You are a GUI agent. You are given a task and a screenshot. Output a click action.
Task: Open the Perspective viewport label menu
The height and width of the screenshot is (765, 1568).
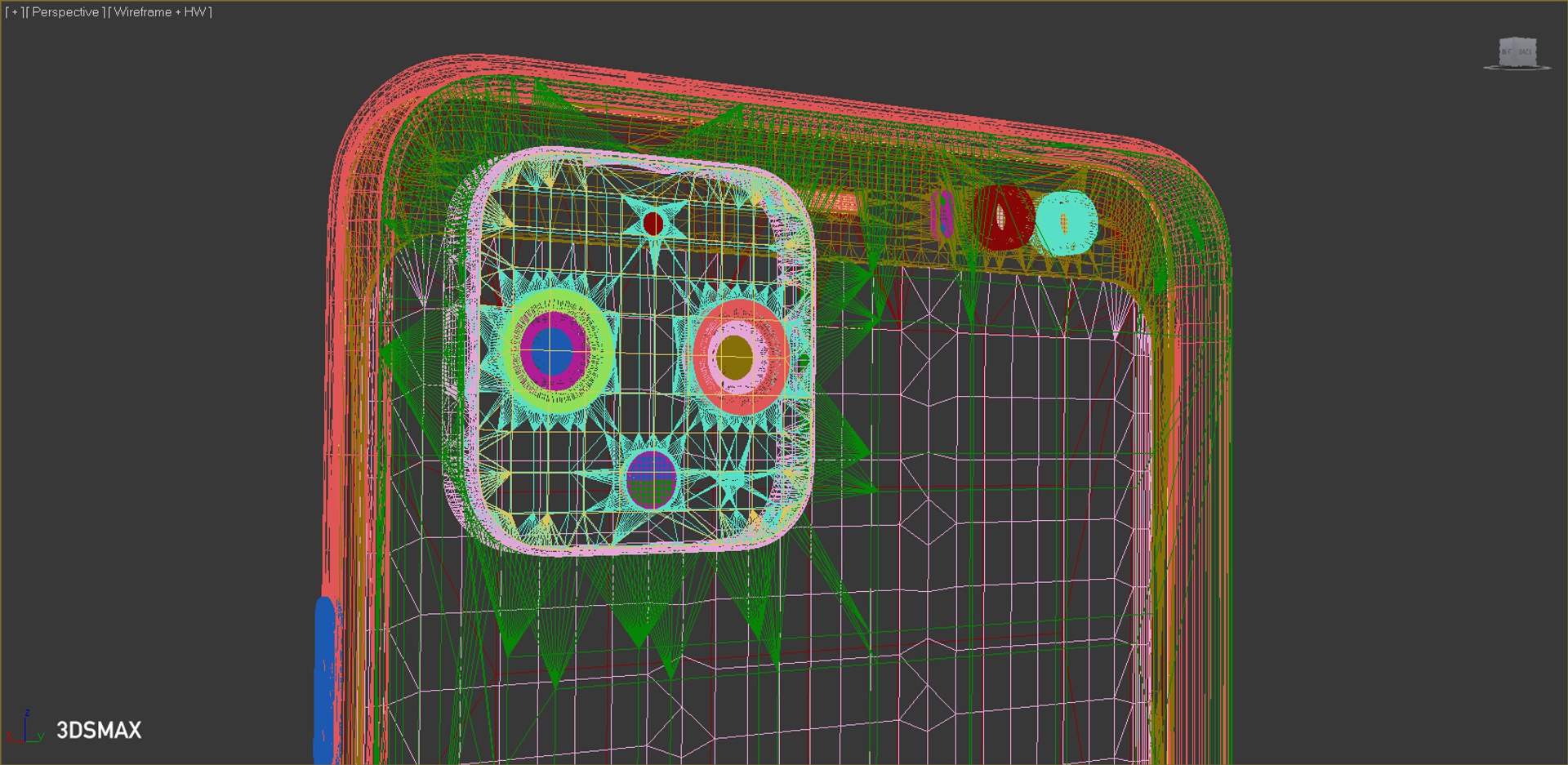(x=65, y=12)
